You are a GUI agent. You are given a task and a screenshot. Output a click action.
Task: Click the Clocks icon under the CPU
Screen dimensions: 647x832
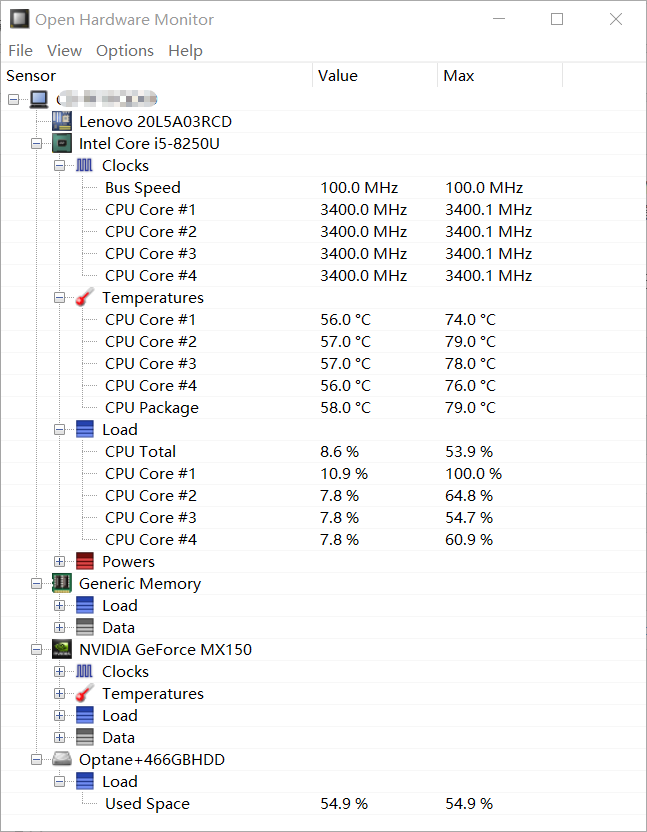85,165
